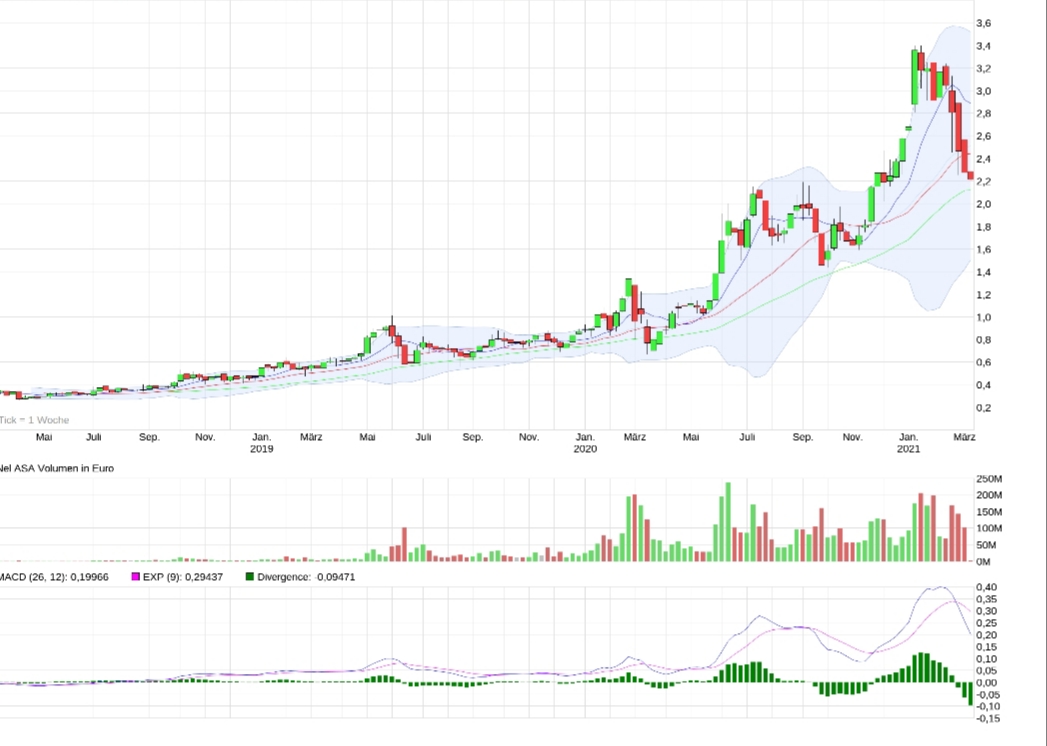Screen dimensions: 1047x746
Task: Click the 1,0 price axis label
Action: [983, 317]
